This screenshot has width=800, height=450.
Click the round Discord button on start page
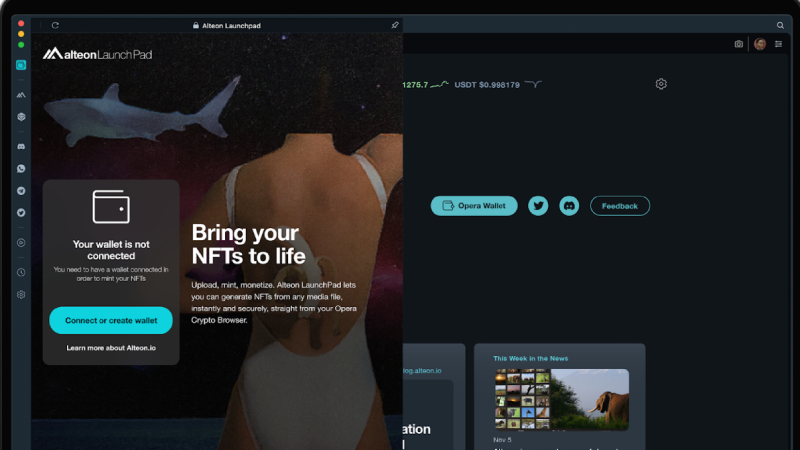pos(569,206)
